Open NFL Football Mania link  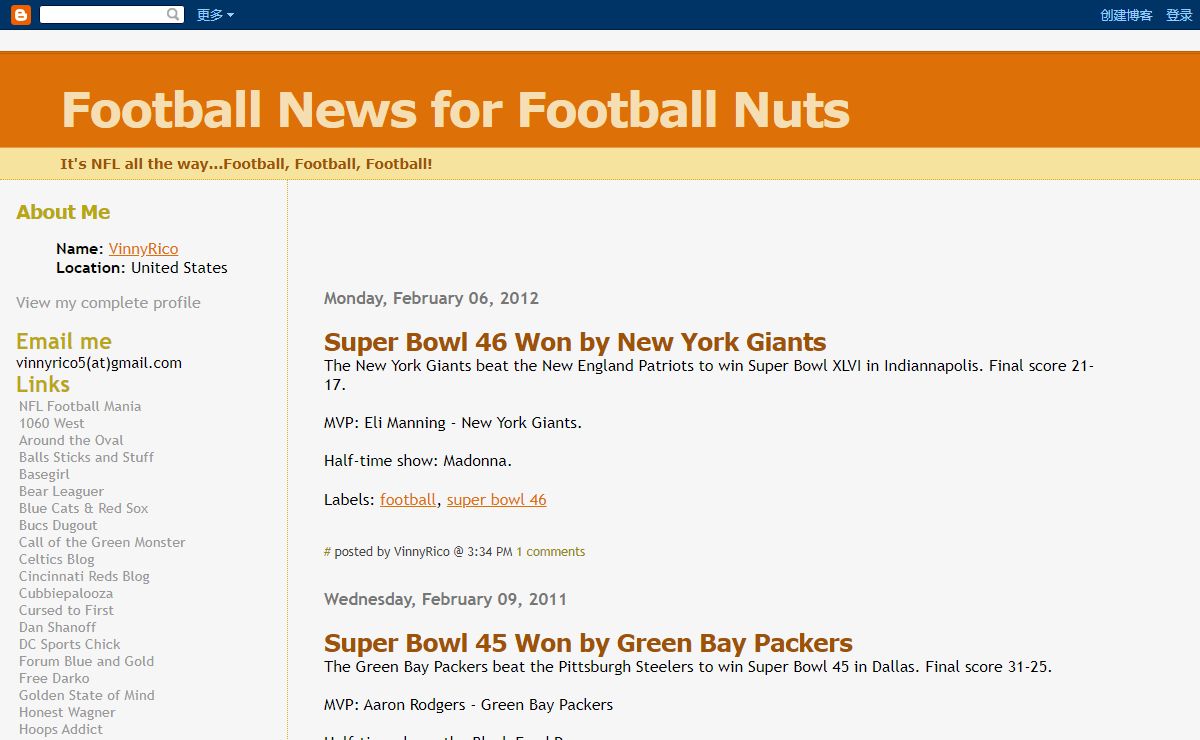coord(80,406)
